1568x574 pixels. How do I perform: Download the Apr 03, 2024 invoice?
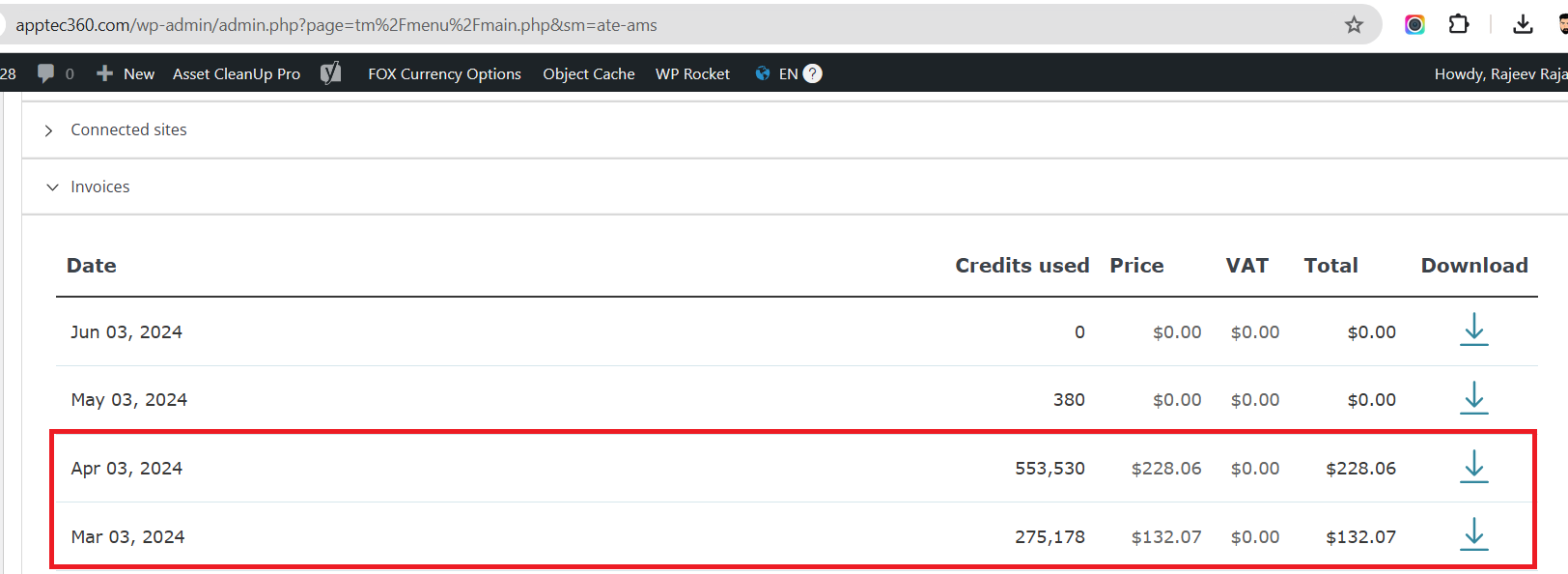pos(1473,467)
